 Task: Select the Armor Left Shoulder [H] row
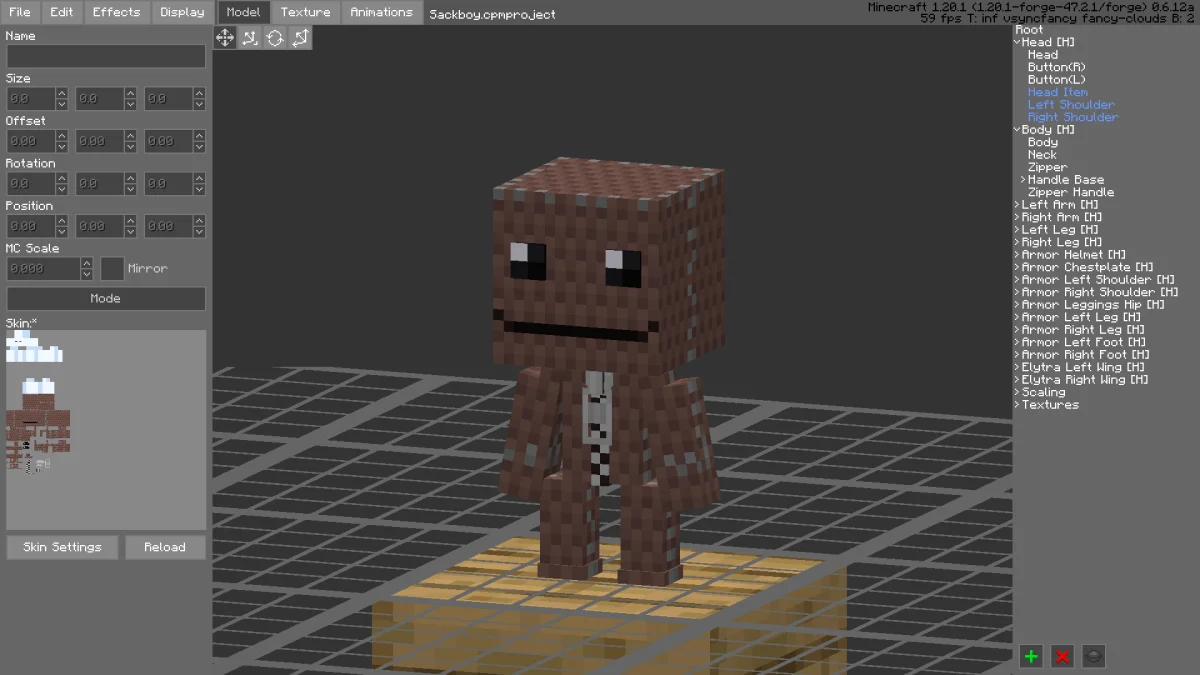(1098, 280)
